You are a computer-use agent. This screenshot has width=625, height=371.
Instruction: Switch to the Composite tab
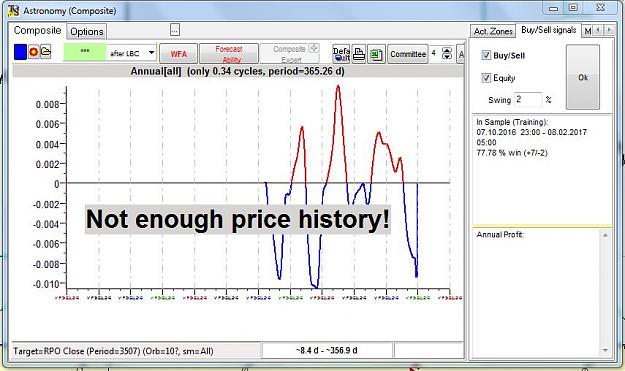[x=37, y=30]
